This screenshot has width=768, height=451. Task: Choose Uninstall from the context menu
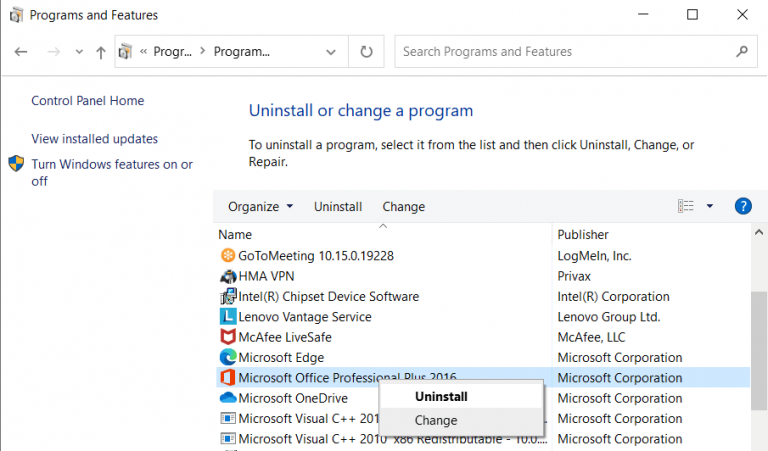point(441,397)
